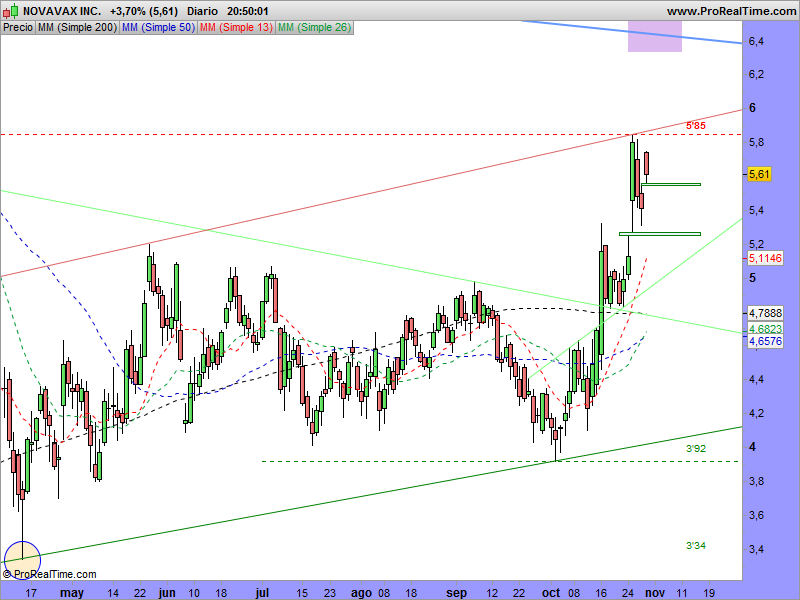Click the blue circle marker at chart low
The image size is (800, 600).
pos(22,559)
